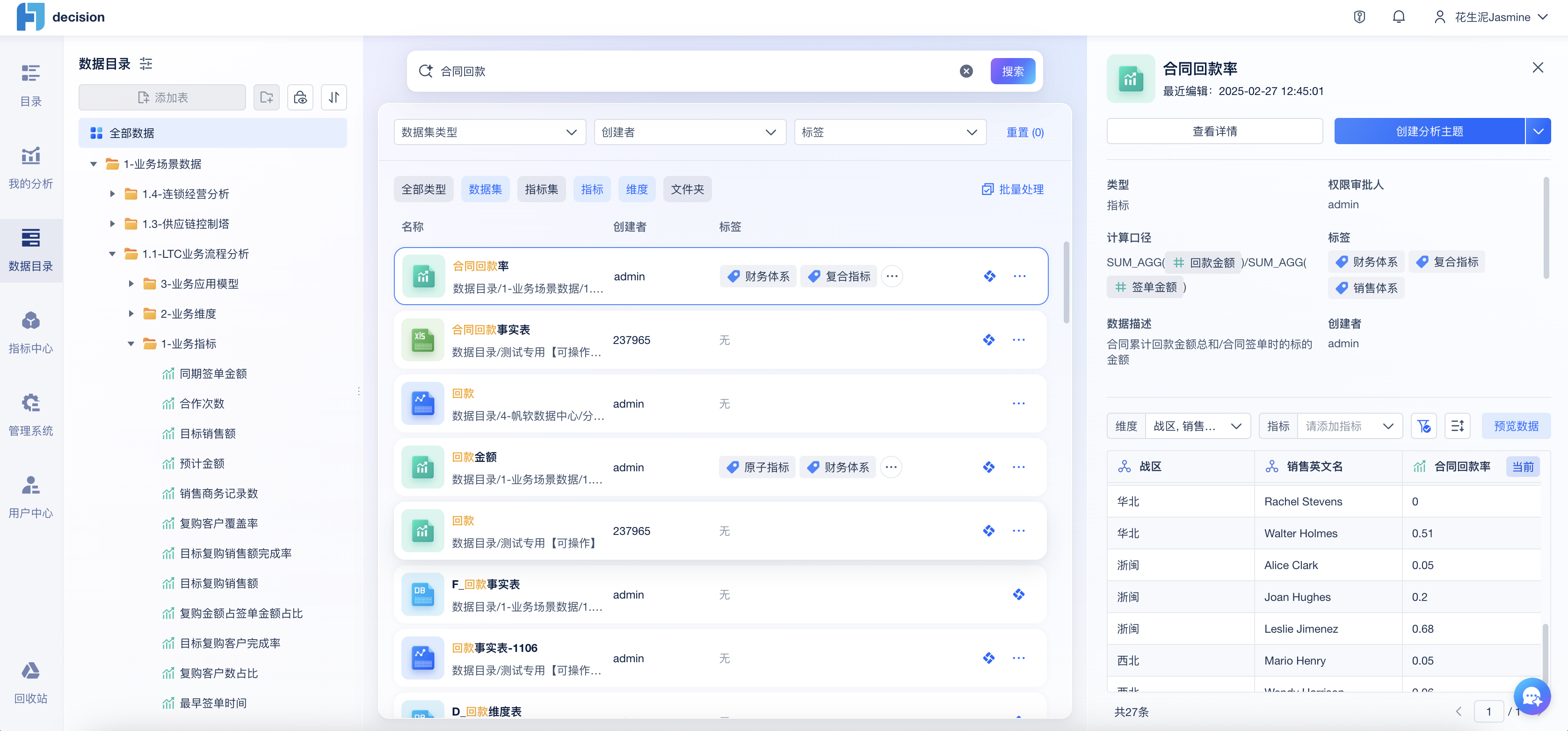Open the 回收站 recycle bin
The width and height of the screenshot is (1568, 731).
pyautogui.click(x=31, y=682)
